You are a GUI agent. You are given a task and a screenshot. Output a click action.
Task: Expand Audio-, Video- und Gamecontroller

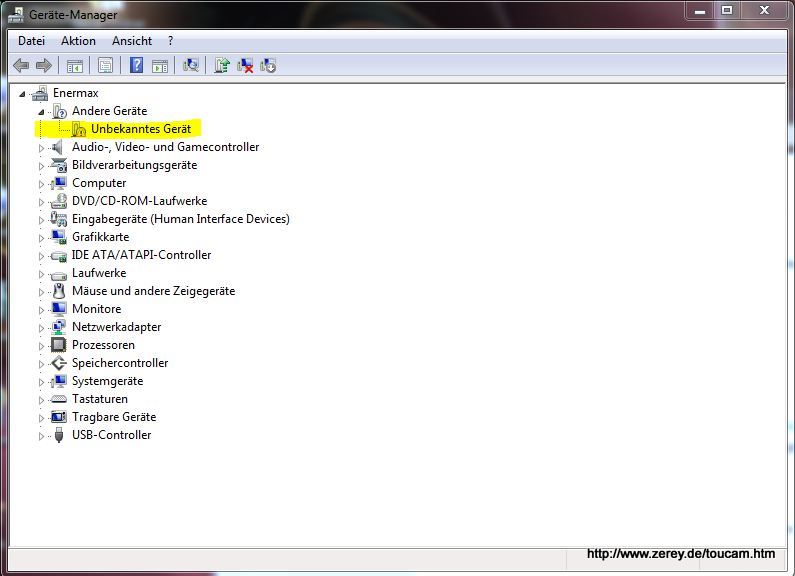(41, 148)
